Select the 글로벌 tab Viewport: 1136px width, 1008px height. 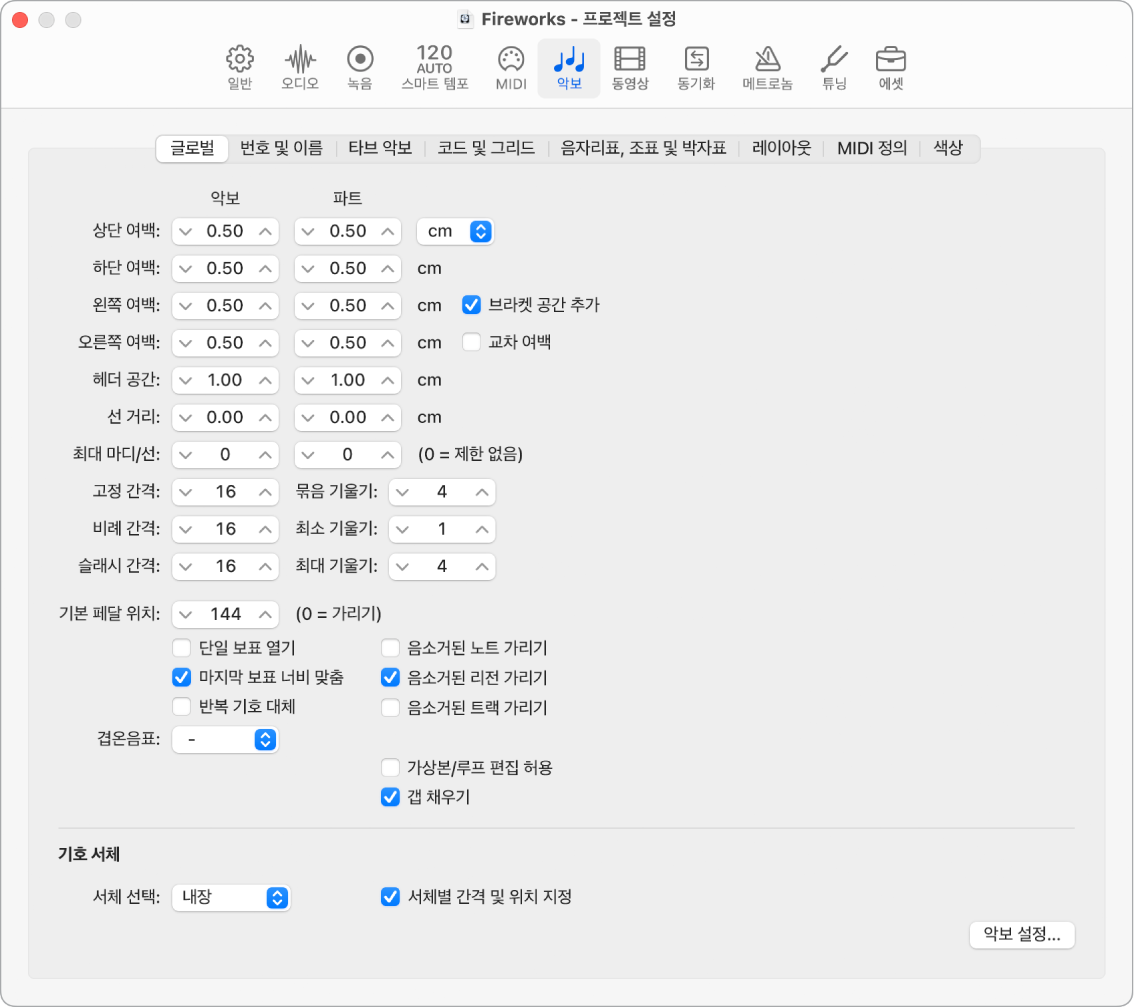pos(192,149)
